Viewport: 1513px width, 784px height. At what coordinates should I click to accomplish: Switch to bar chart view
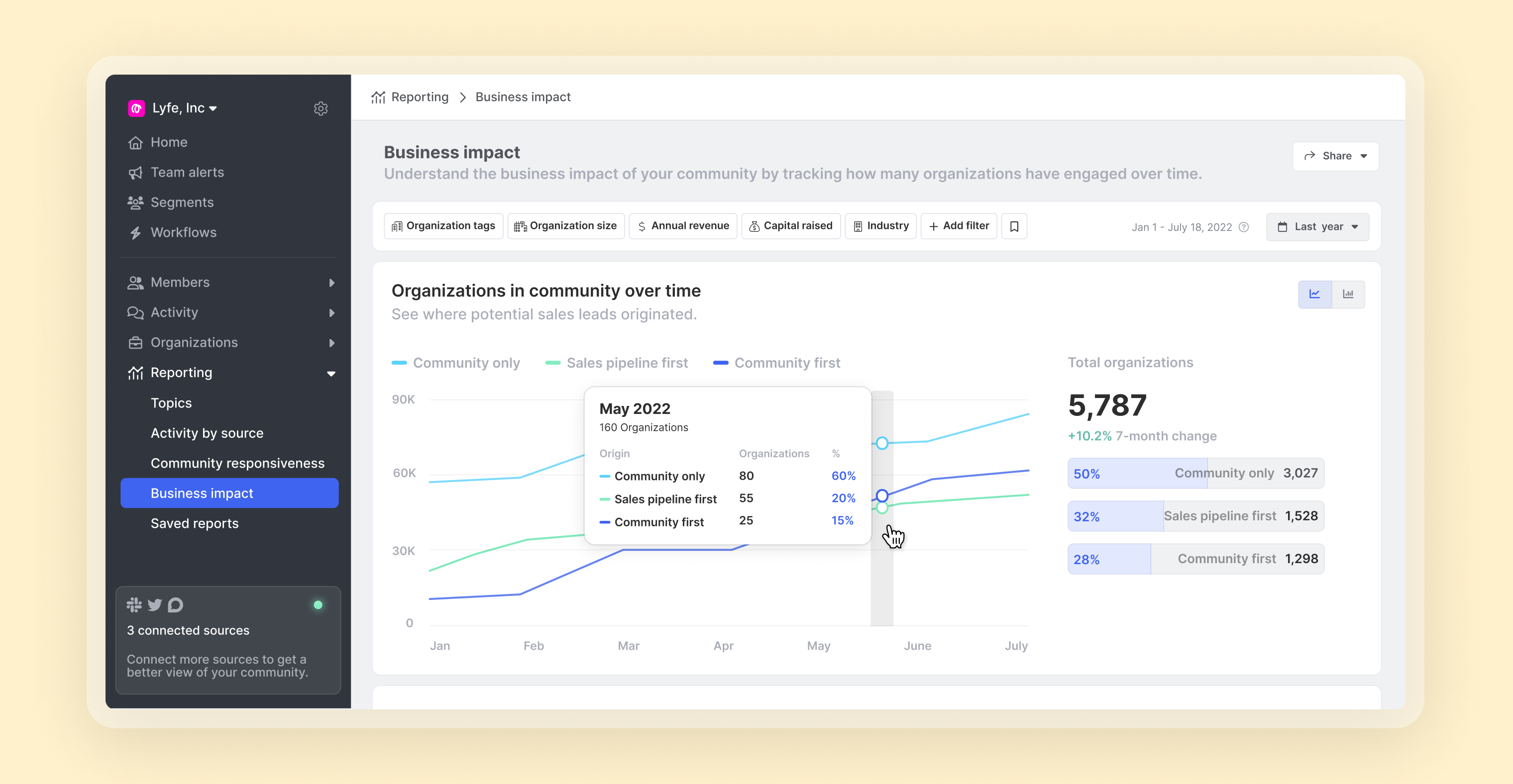point(1348,294)
